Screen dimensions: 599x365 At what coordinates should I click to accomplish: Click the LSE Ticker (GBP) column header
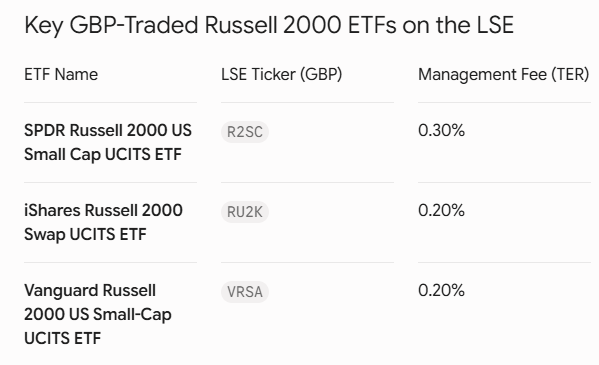coord(282,74)
